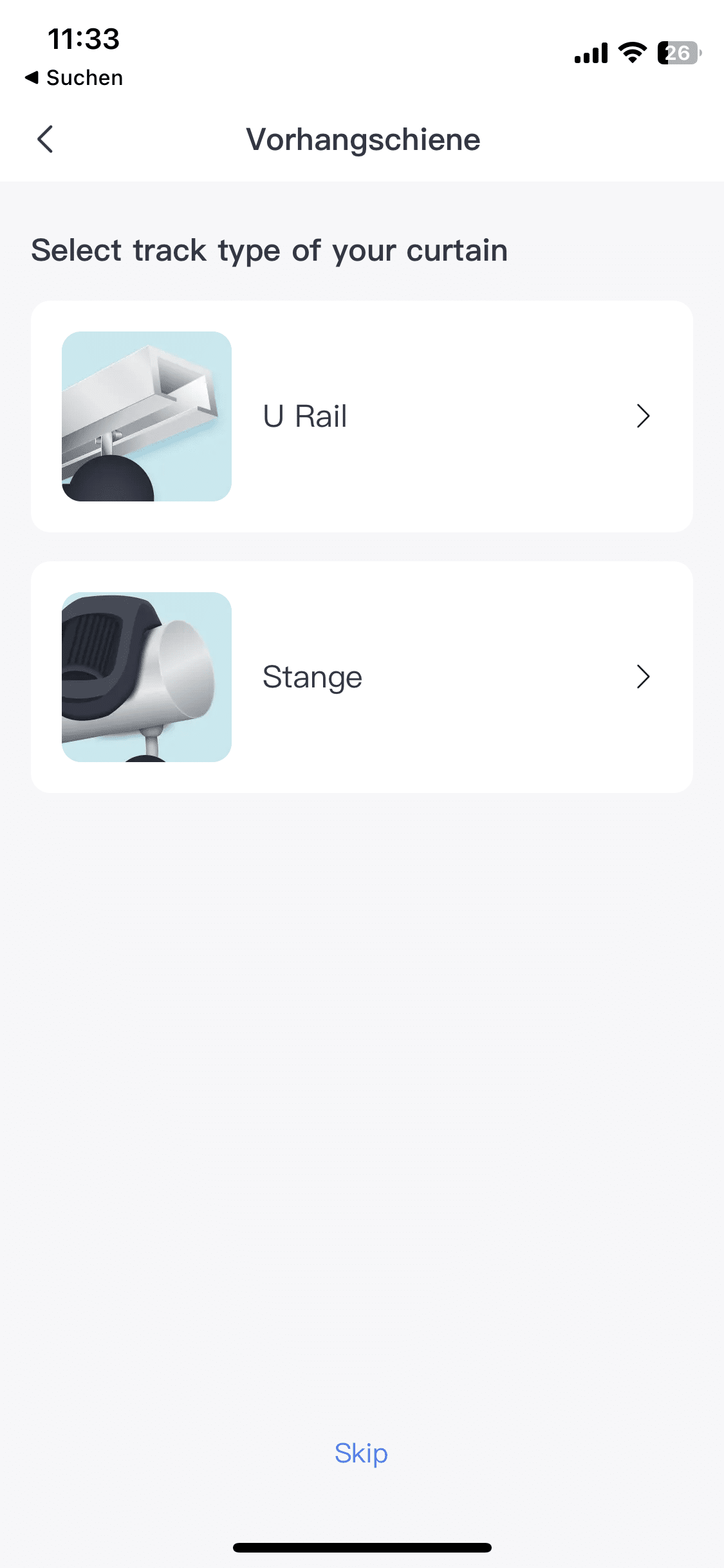Skip the track type selection
Image resolution: width=724 pixels, height=1568 pixels.
pos(361,1453)
